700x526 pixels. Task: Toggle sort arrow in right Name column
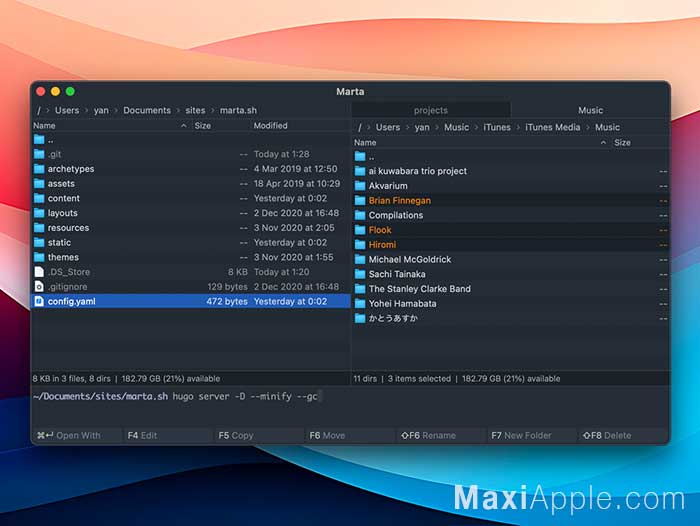point(603,143)
